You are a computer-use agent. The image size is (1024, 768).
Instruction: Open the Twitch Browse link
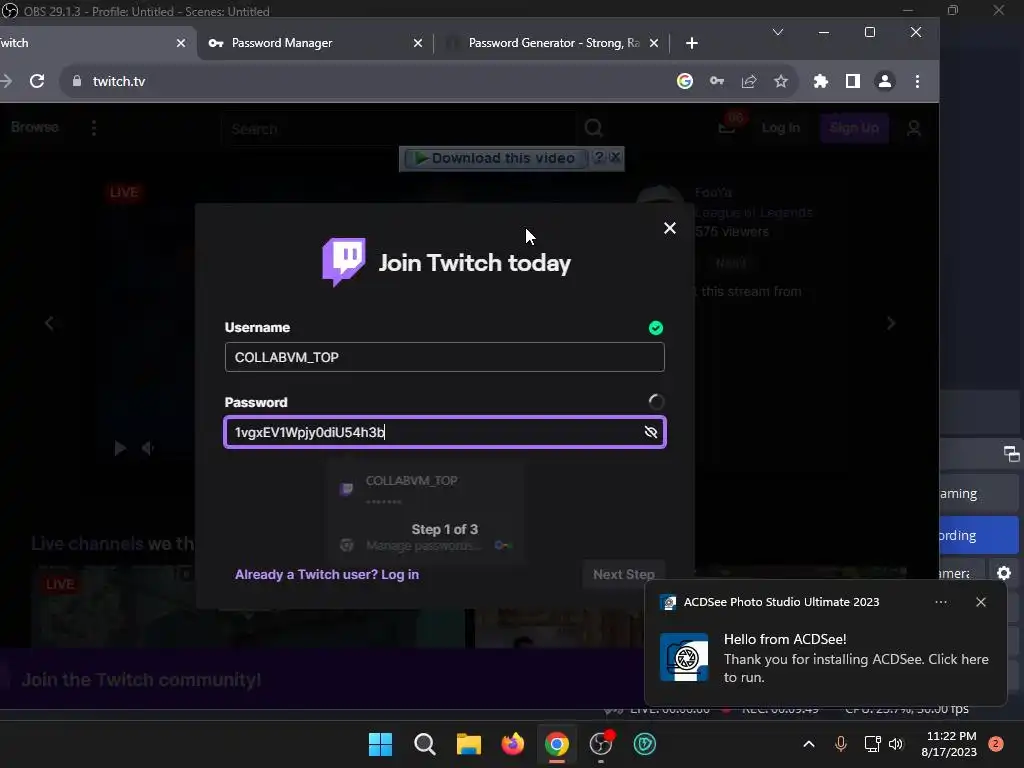(35, 127)
